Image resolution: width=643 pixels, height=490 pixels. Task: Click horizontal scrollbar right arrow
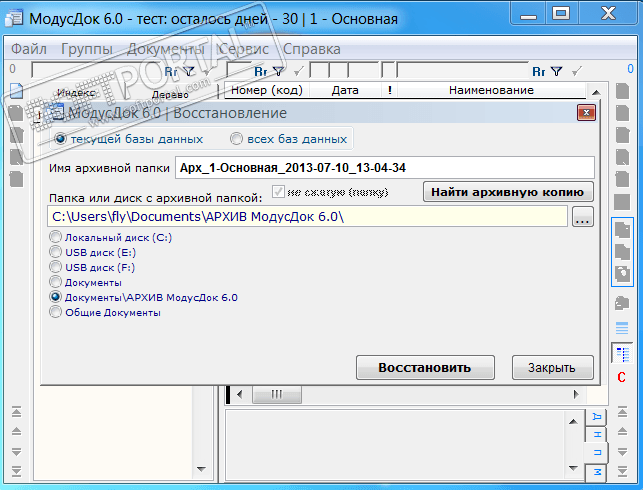coord(577,394)
